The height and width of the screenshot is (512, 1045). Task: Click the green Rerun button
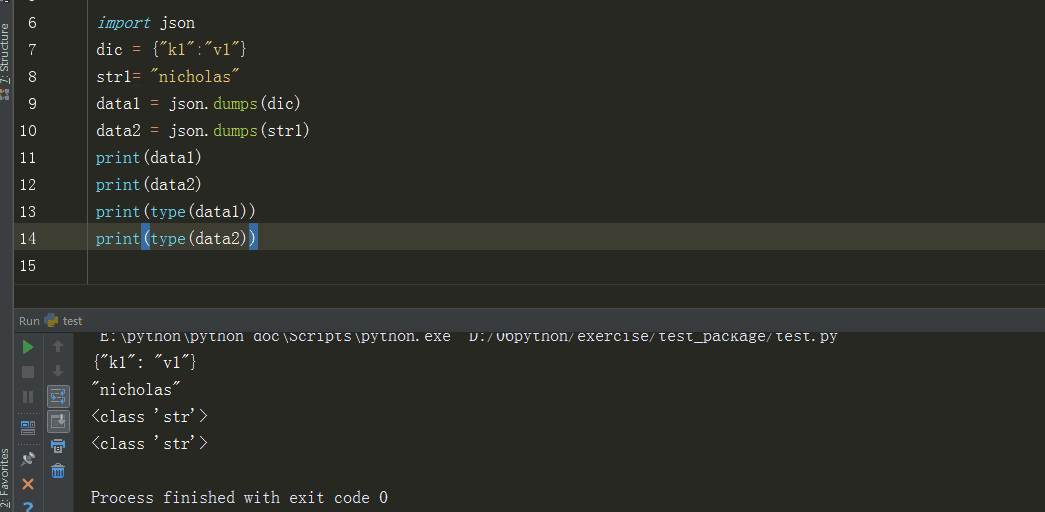click(28, 347)
